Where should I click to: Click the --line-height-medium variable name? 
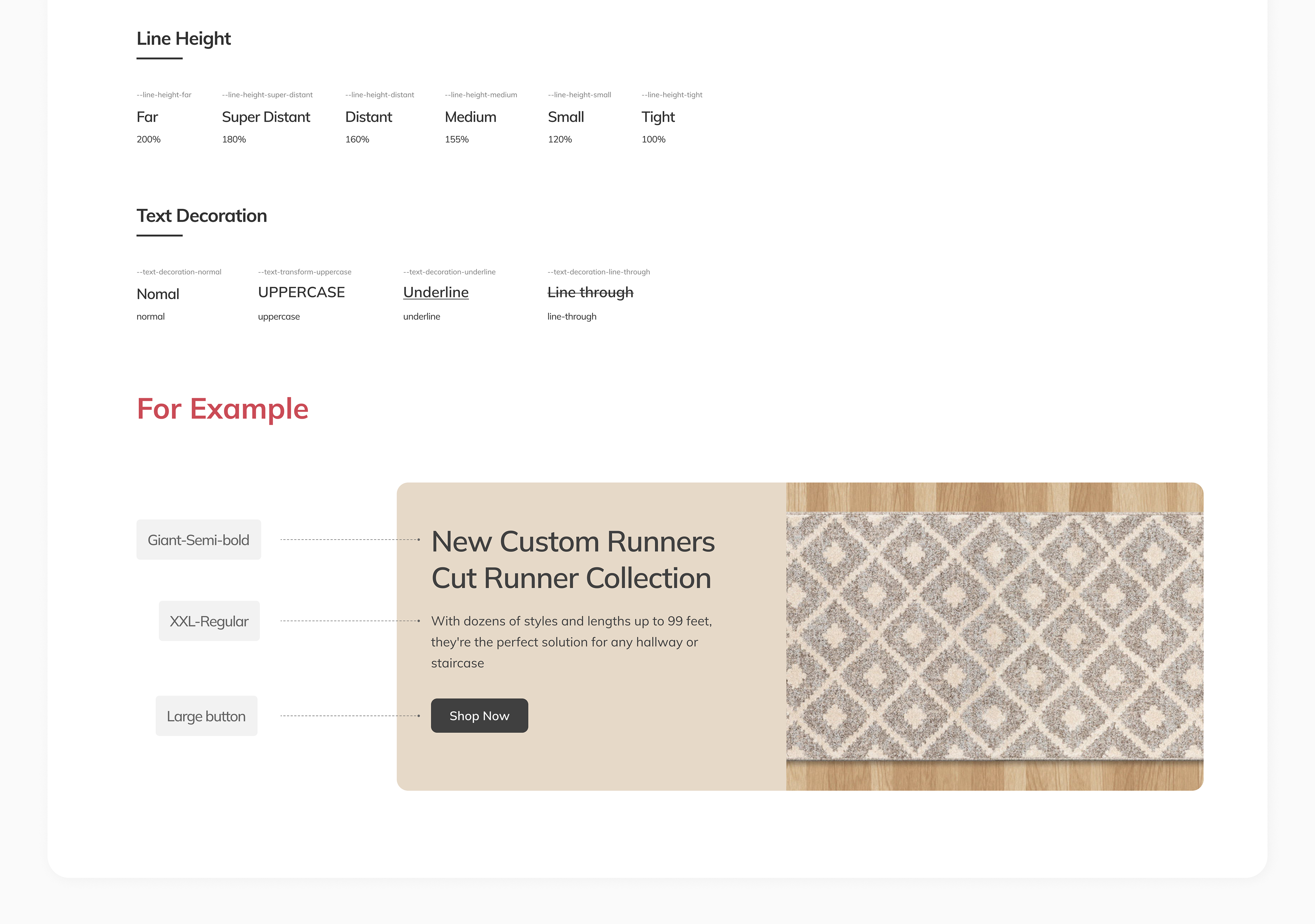481,95
